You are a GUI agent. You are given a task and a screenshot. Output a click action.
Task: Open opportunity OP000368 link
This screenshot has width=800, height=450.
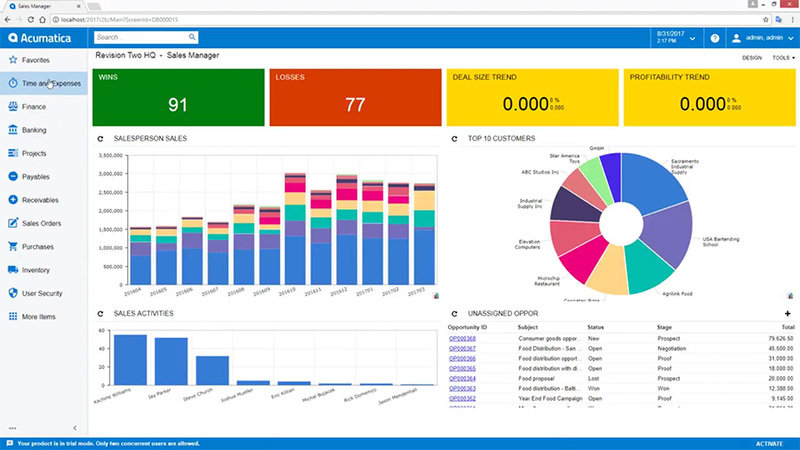click(462, 339)
